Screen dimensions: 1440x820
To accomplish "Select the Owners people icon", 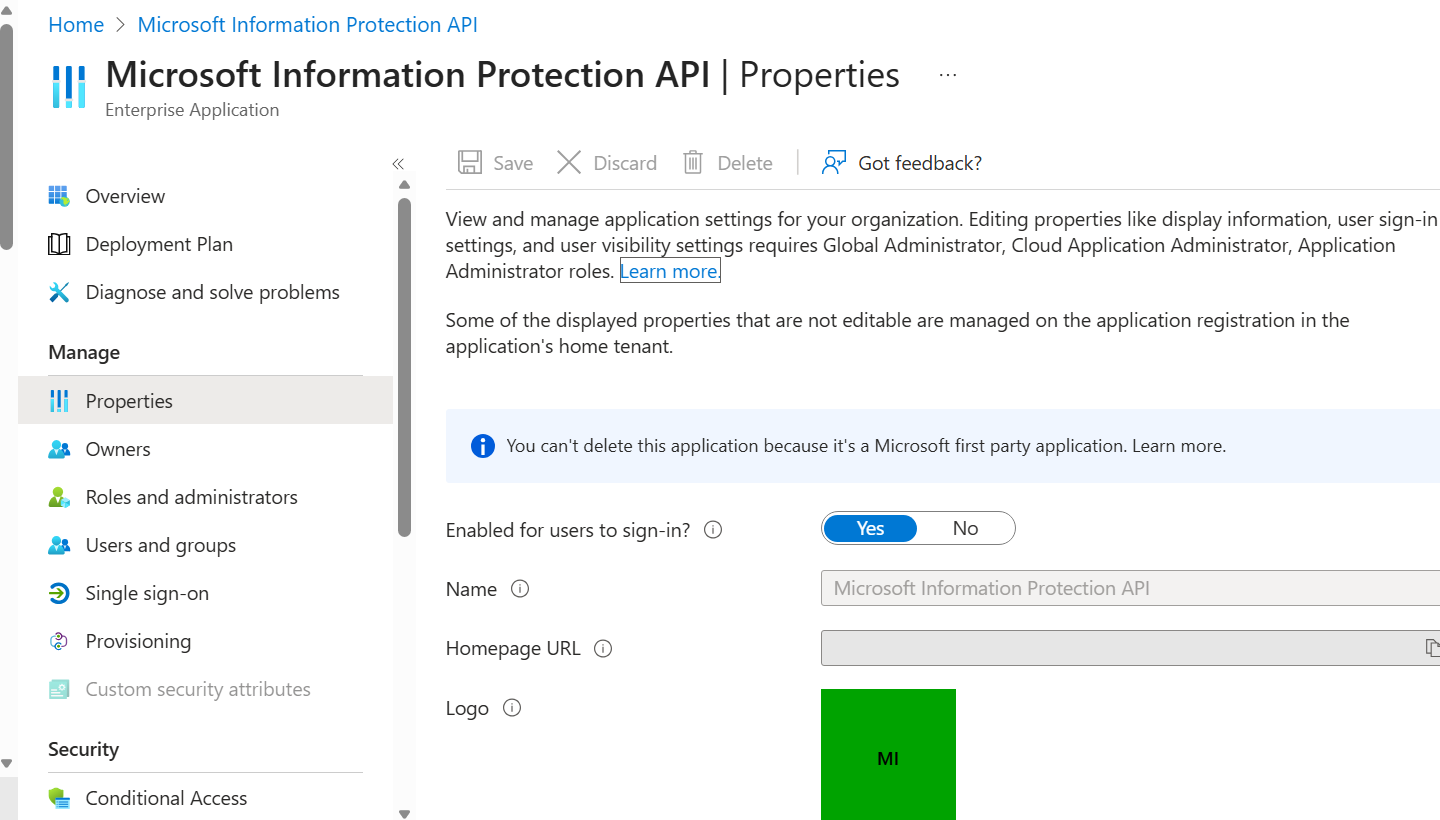I will pyautogui.click(x=59, y=449).
